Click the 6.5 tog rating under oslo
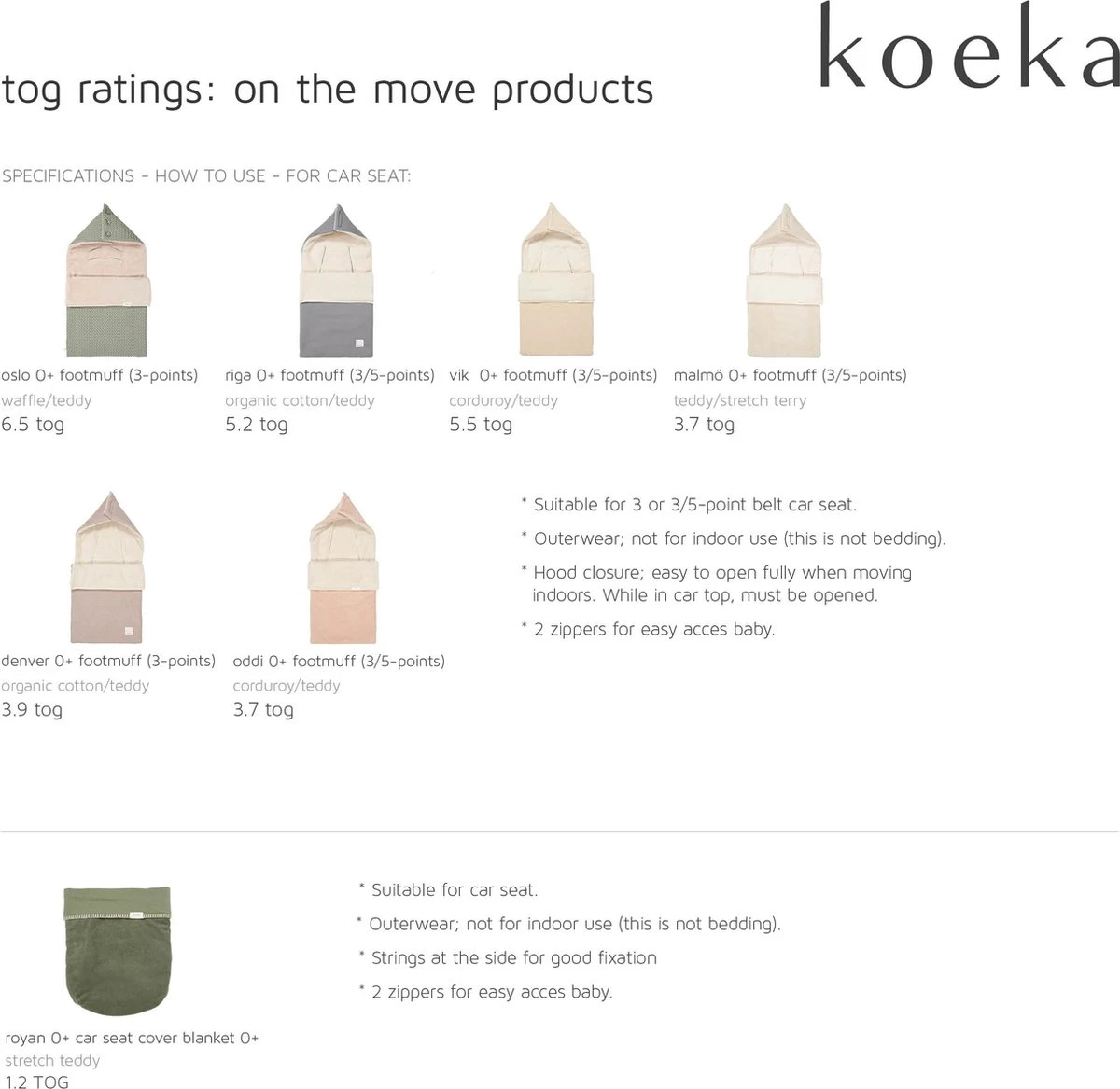Viewport: 1120px width, 1089px height. pos(33,425)
